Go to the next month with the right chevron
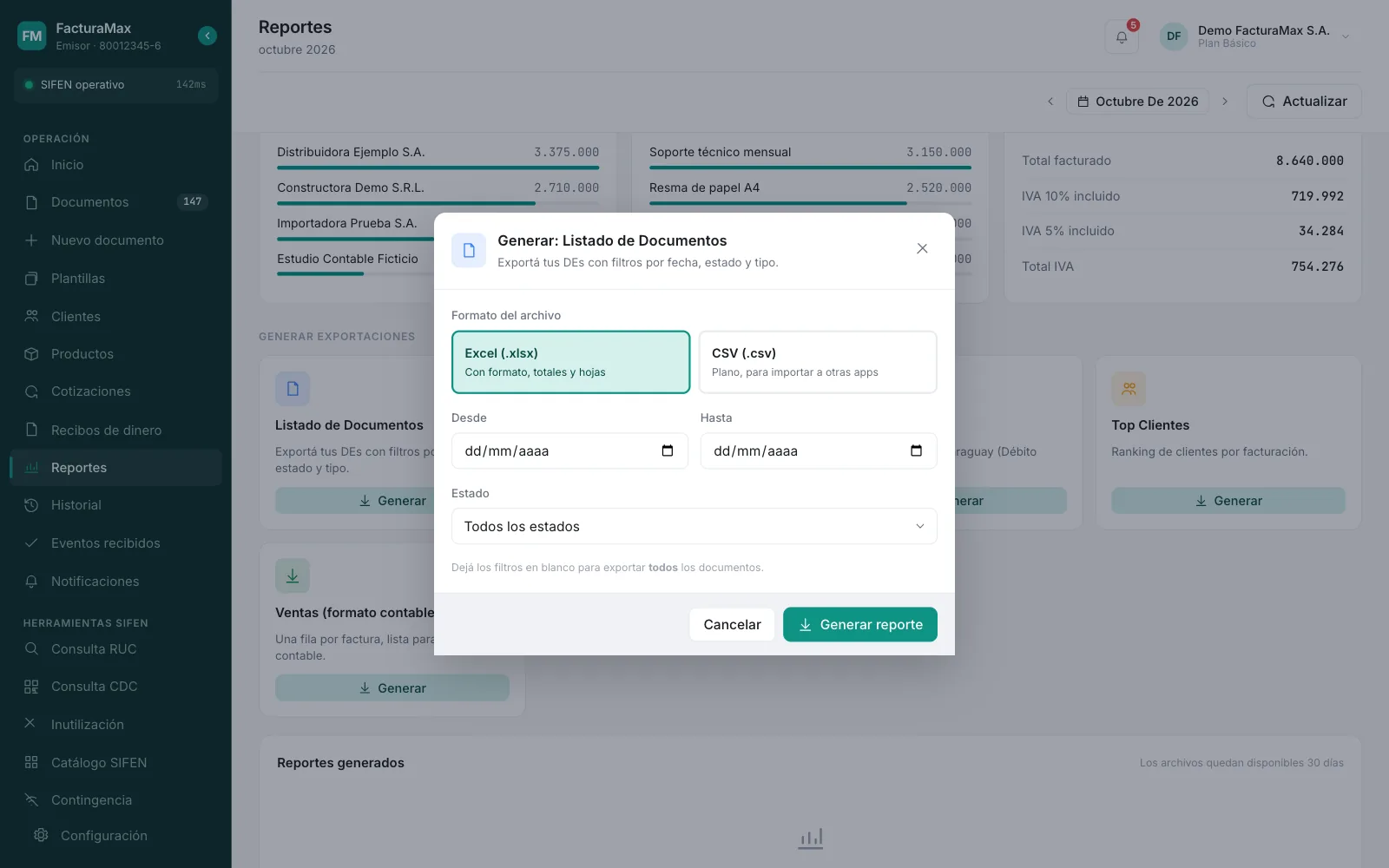 click(1225, 102)
